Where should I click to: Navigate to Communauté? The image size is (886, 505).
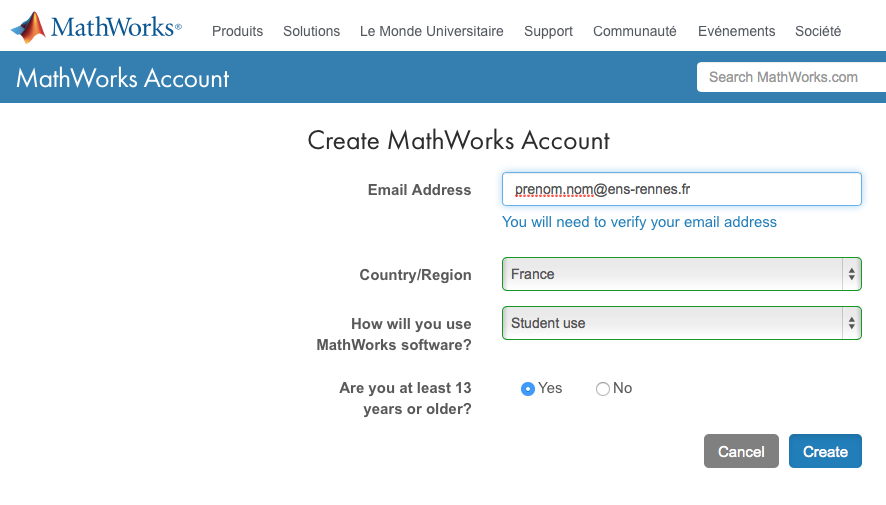tap(634, 31)
